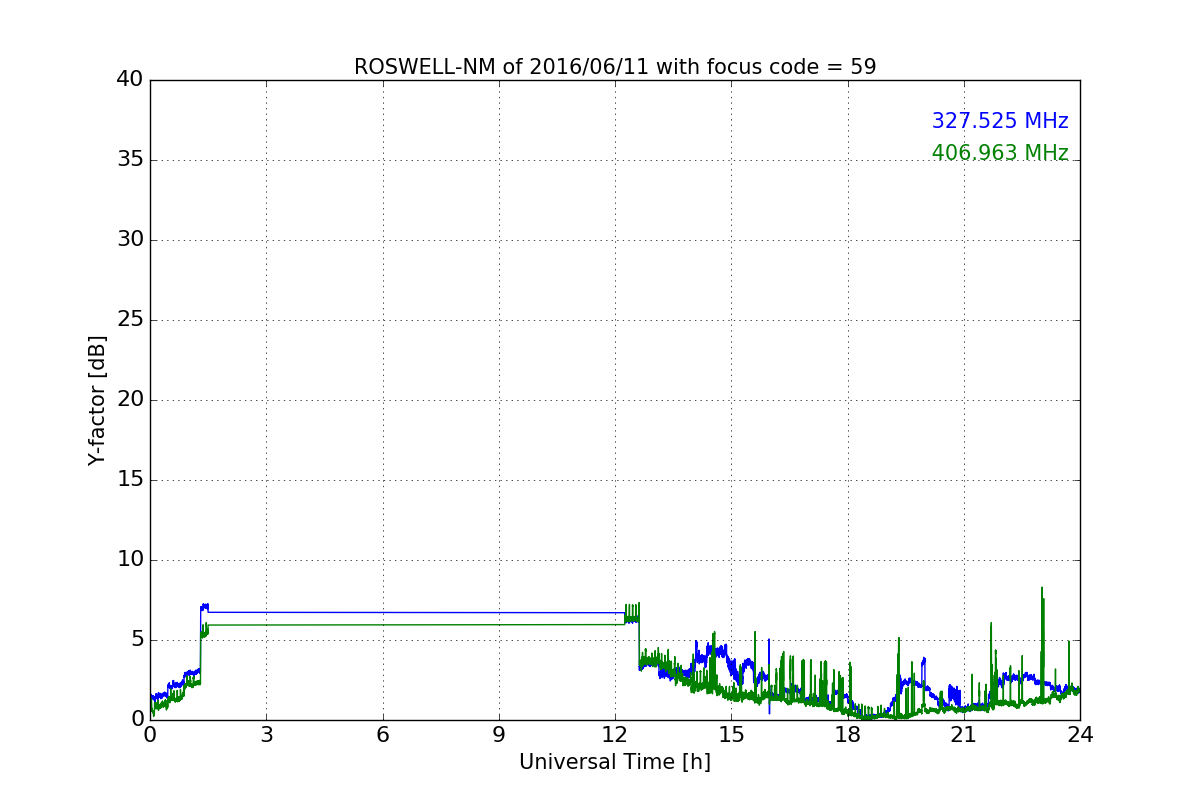This screenshot has height=800, width=1200.
Task: Click the y-axis tick label 15
Action: [130, 480]
